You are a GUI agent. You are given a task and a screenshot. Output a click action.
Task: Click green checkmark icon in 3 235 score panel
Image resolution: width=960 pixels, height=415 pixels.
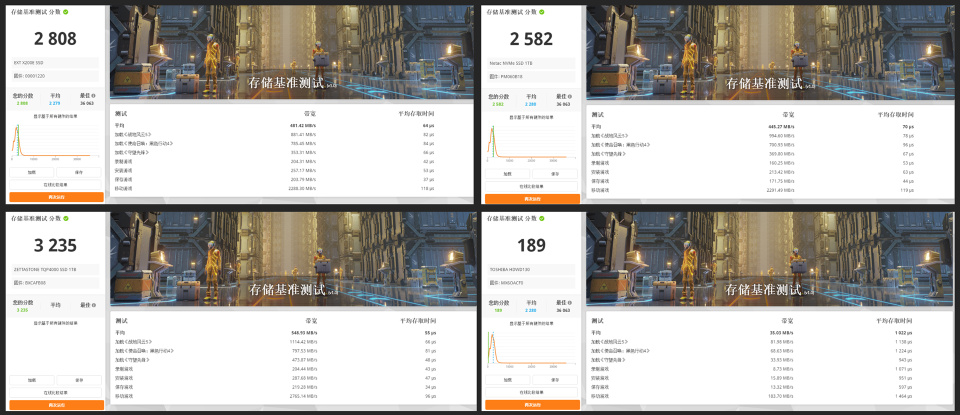(x=66, y=217)
